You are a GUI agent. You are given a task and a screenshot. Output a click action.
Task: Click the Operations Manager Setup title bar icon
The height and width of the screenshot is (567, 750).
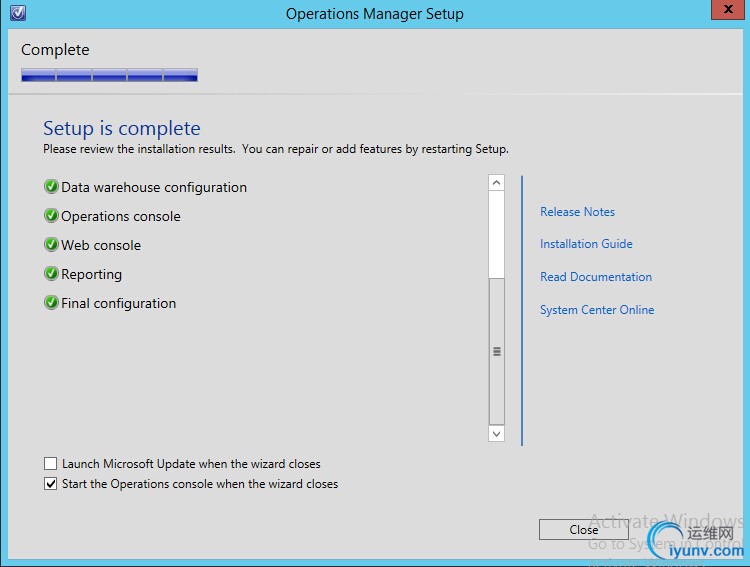click(x=18, y=13)
